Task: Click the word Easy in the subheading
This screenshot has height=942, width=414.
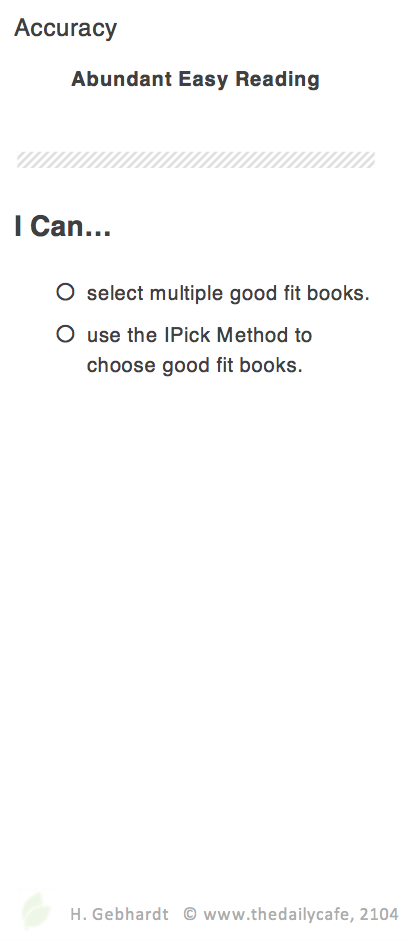Action: [203, 80]
